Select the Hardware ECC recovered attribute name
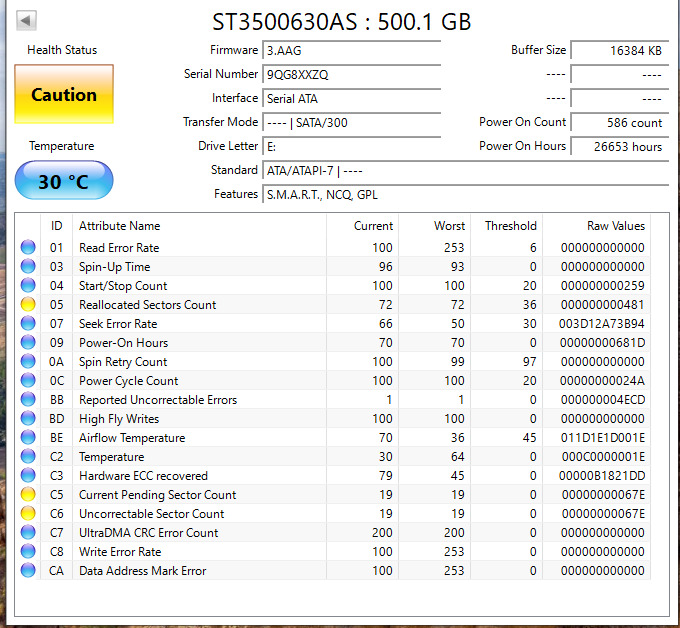Screen dimensions: 680x628 click(143, 476)
